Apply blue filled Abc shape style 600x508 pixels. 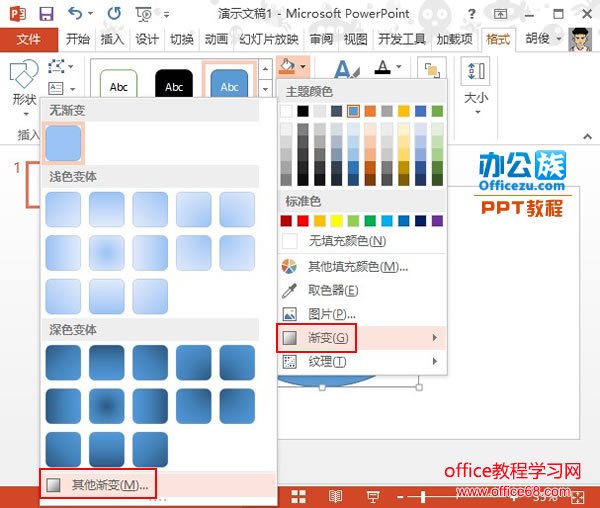(229, 81)
